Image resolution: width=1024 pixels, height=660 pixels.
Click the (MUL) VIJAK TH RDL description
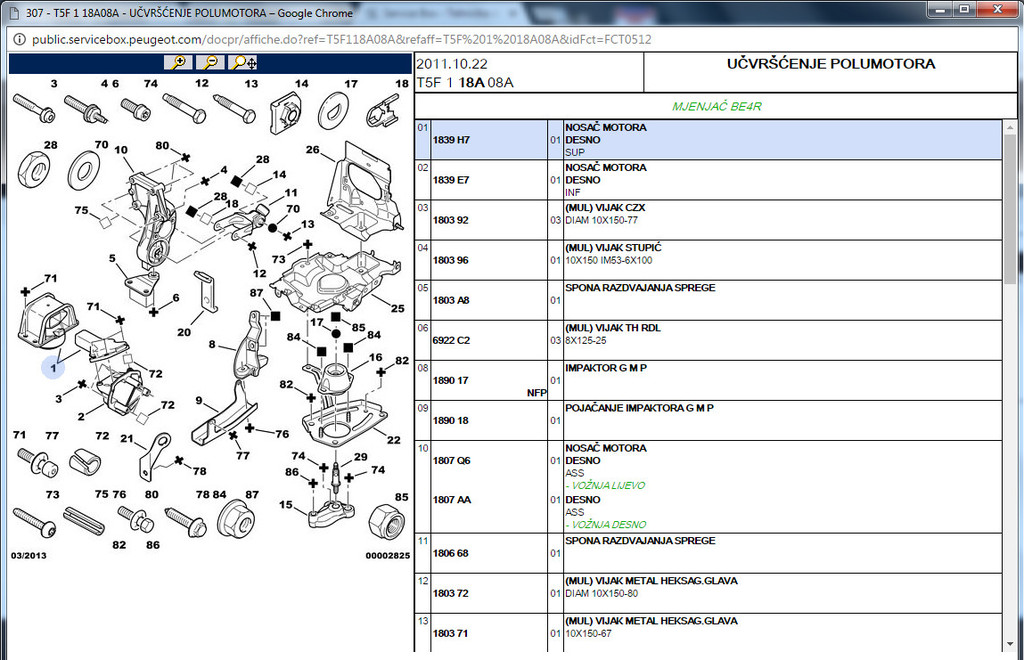pos(613,328)
